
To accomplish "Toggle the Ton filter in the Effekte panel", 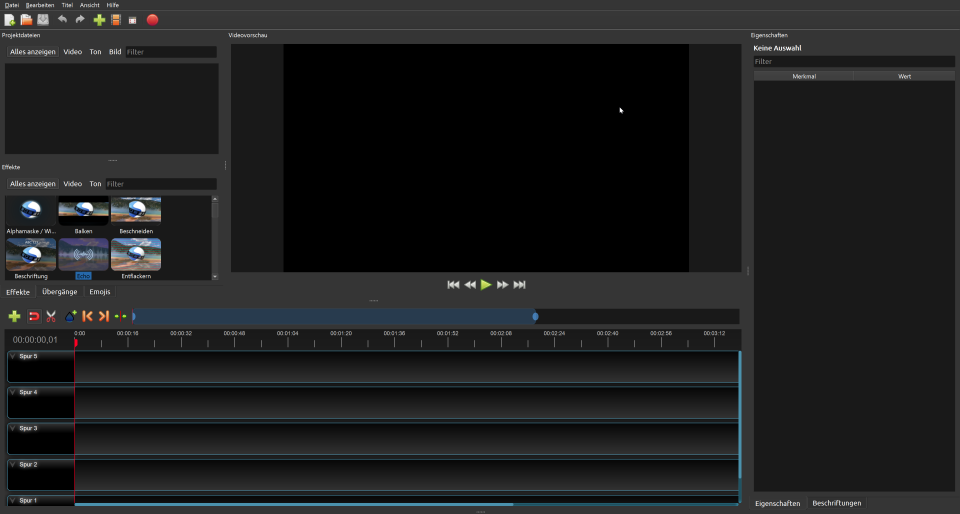I will [x=95, y=184].
